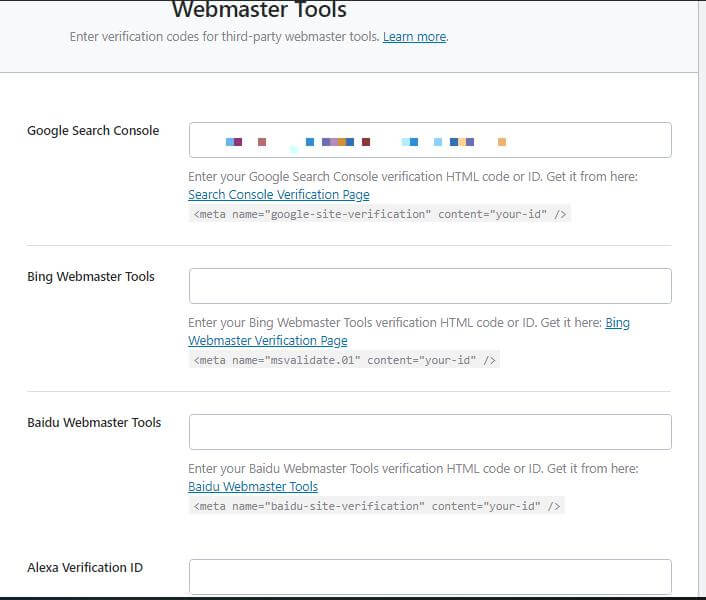Click 'Enter your Google Search Console verification' text

(x=413, y=176)
